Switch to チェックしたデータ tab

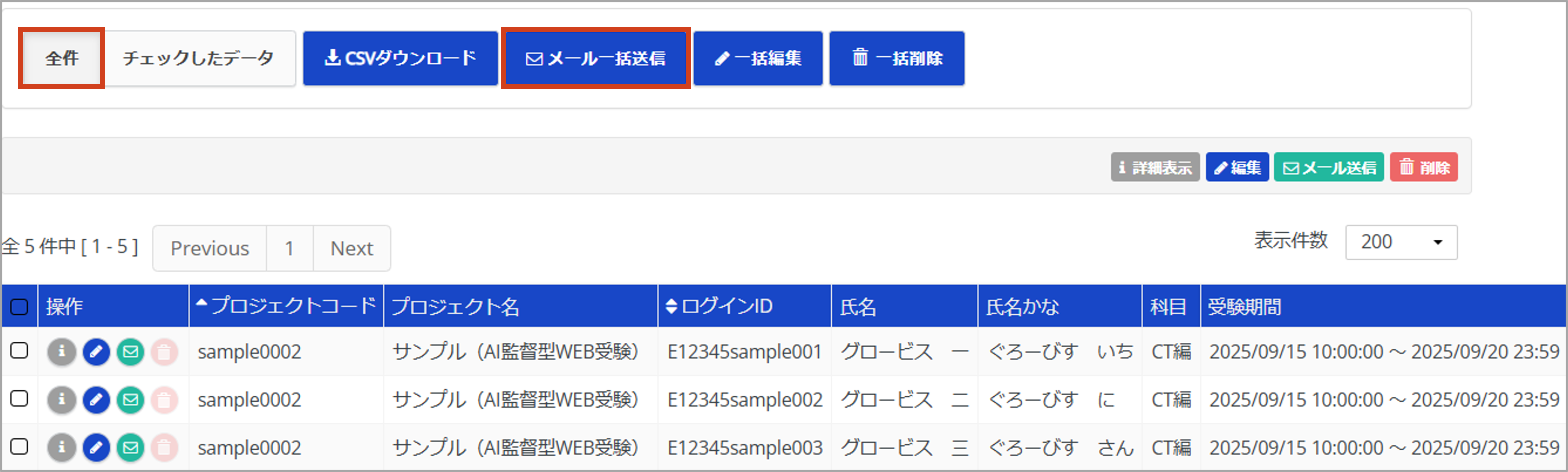[198, 58]
